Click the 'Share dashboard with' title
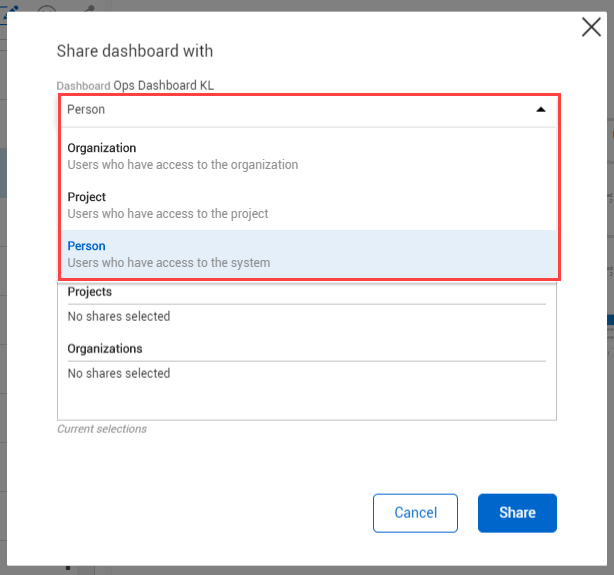 click(135, 51)
